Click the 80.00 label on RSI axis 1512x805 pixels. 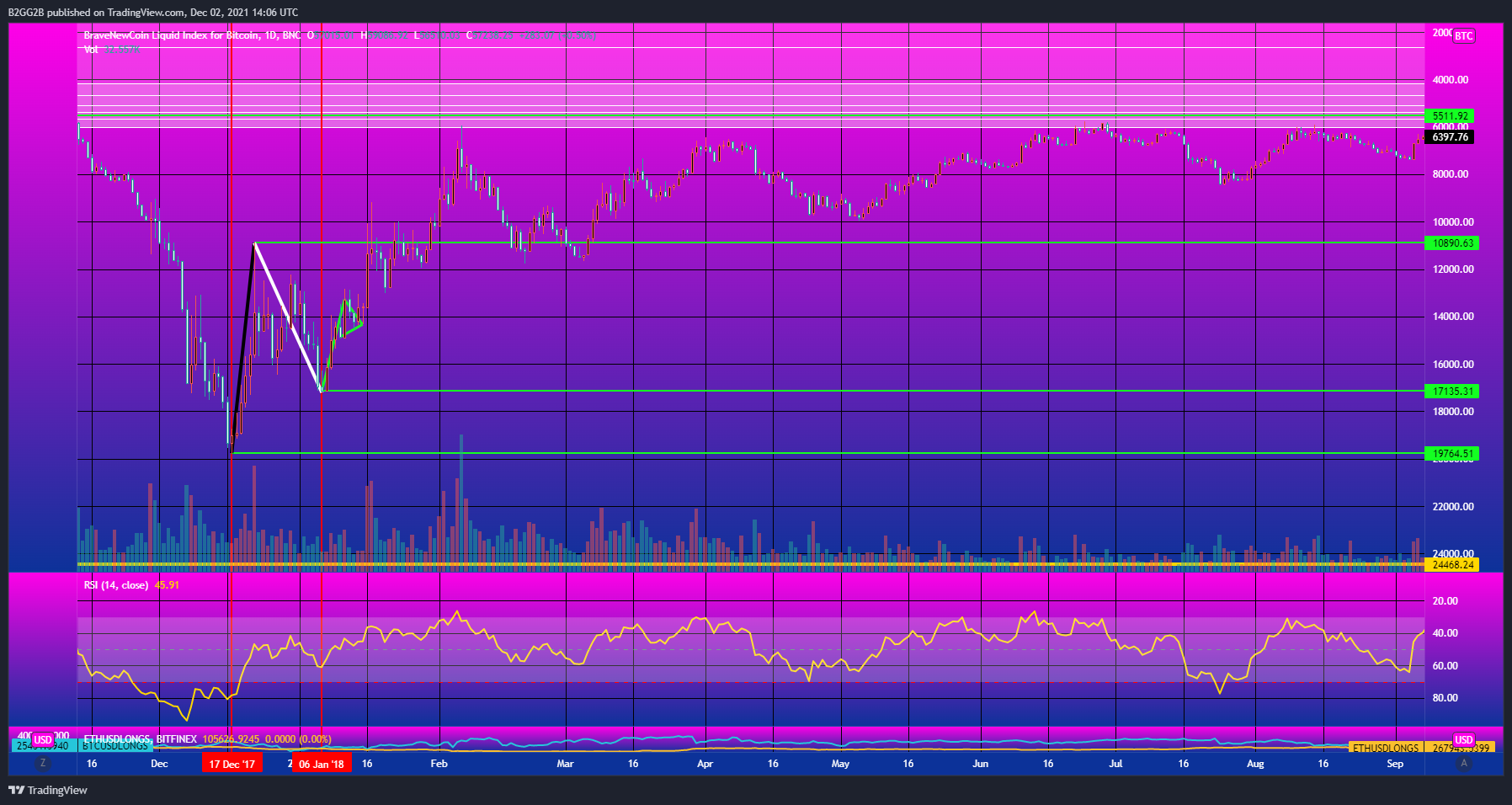[1445, 697]
